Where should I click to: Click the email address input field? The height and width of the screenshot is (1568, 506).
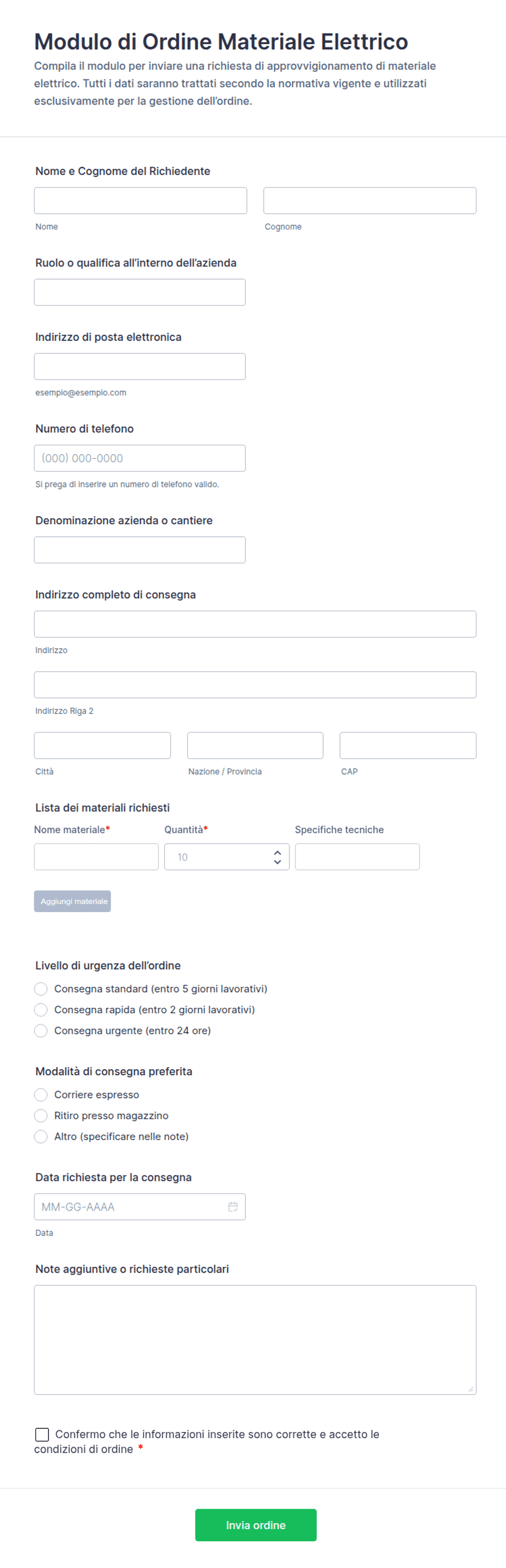pos(140,367)
